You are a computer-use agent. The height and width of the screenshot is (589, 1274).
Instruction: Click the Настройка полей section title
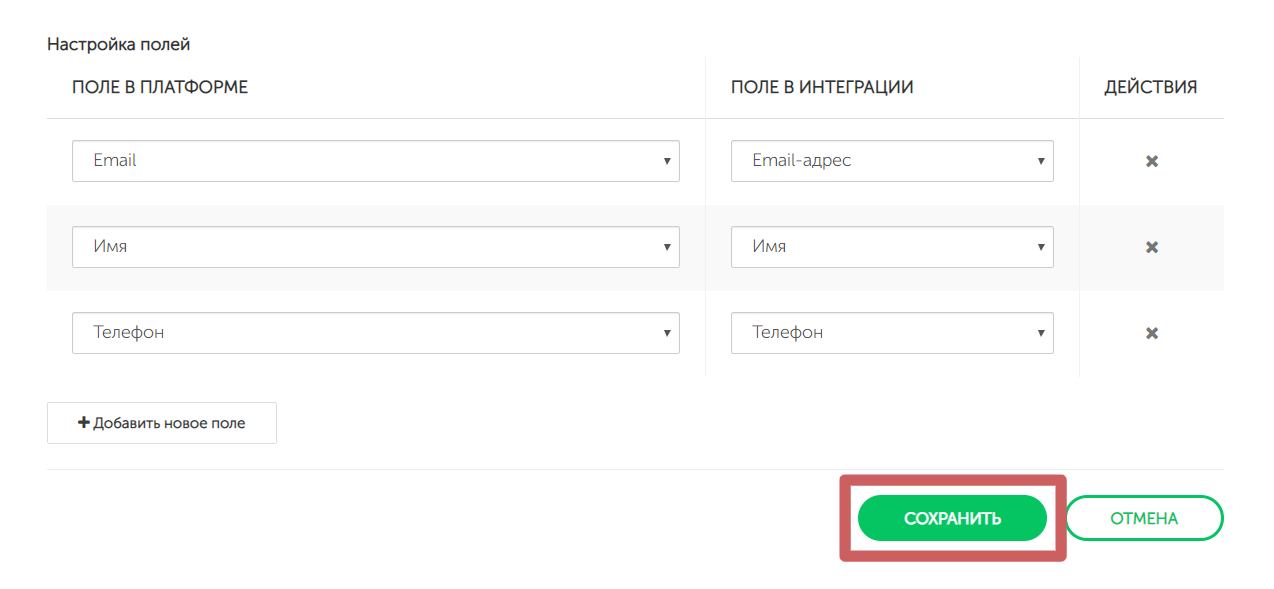click(x=118, y=44)
